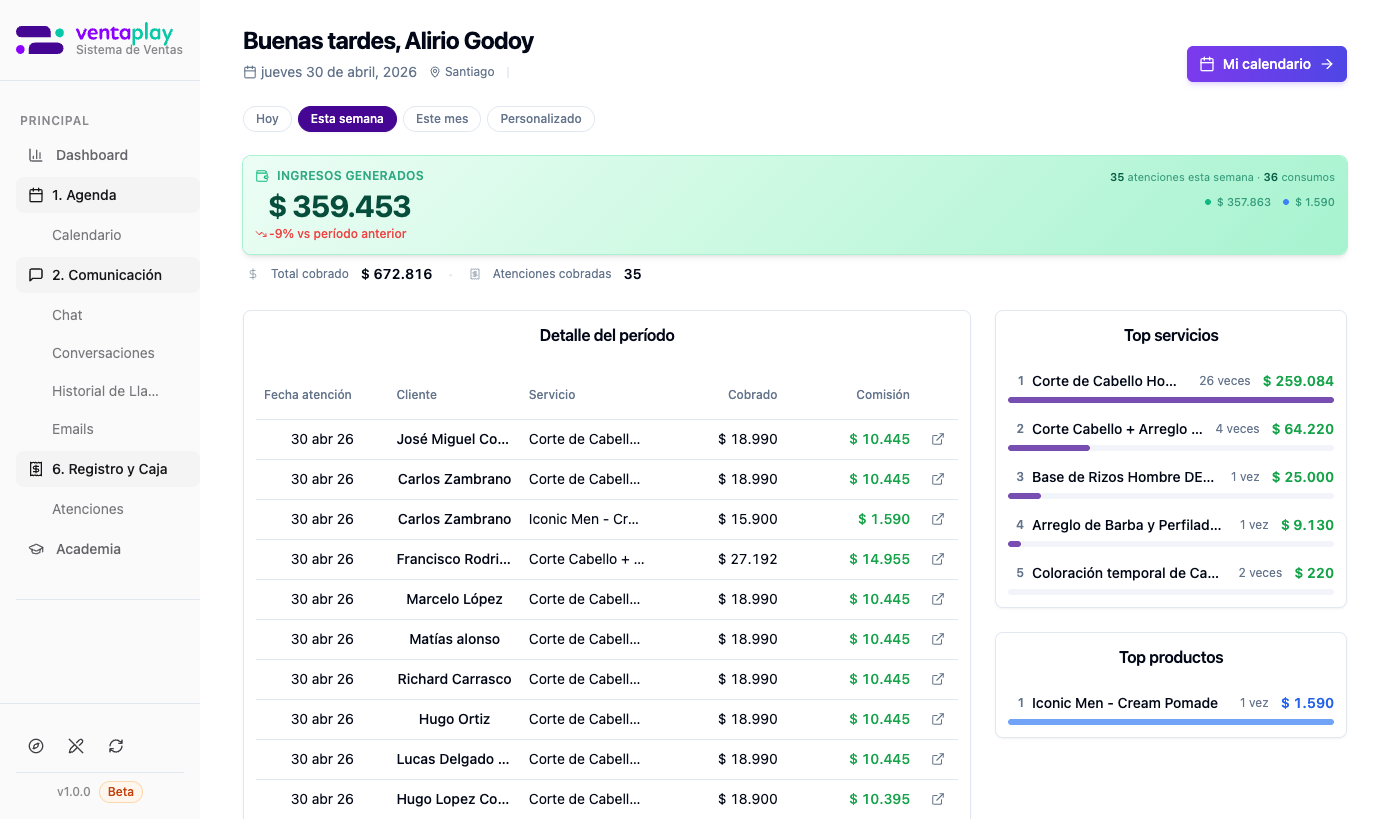Click the blue $ 1.590 products legend
1390x819 pixels.
(1309, 202)
